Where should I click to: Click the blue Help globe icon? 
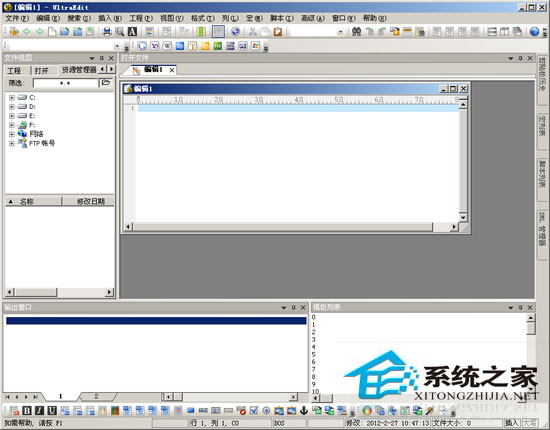pyautogui.click(x=534, y=32)
